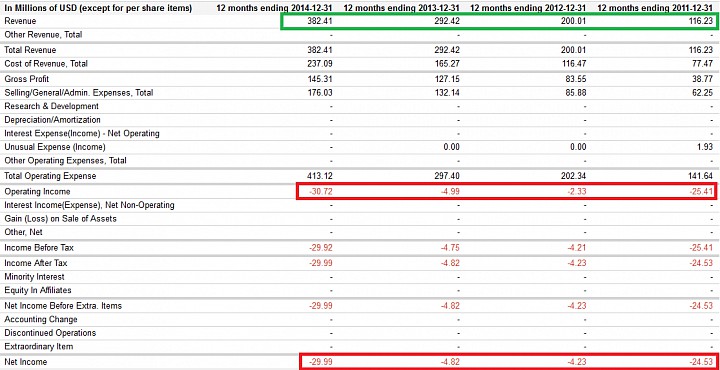Click the 2013 Income After Tax value -4.82
Viewport: 720px width, 370px height.
(x=450, y=263)
